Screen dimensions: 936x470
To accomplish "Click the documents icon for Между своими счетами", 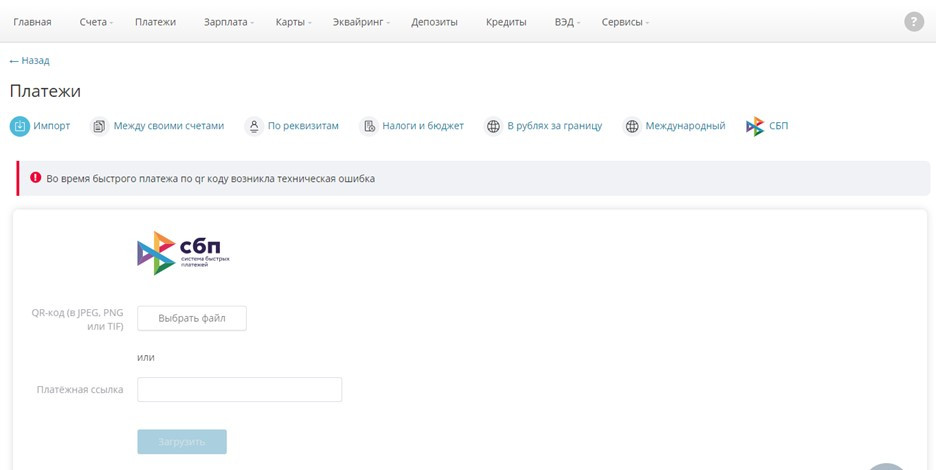I will tap(99, 126).
